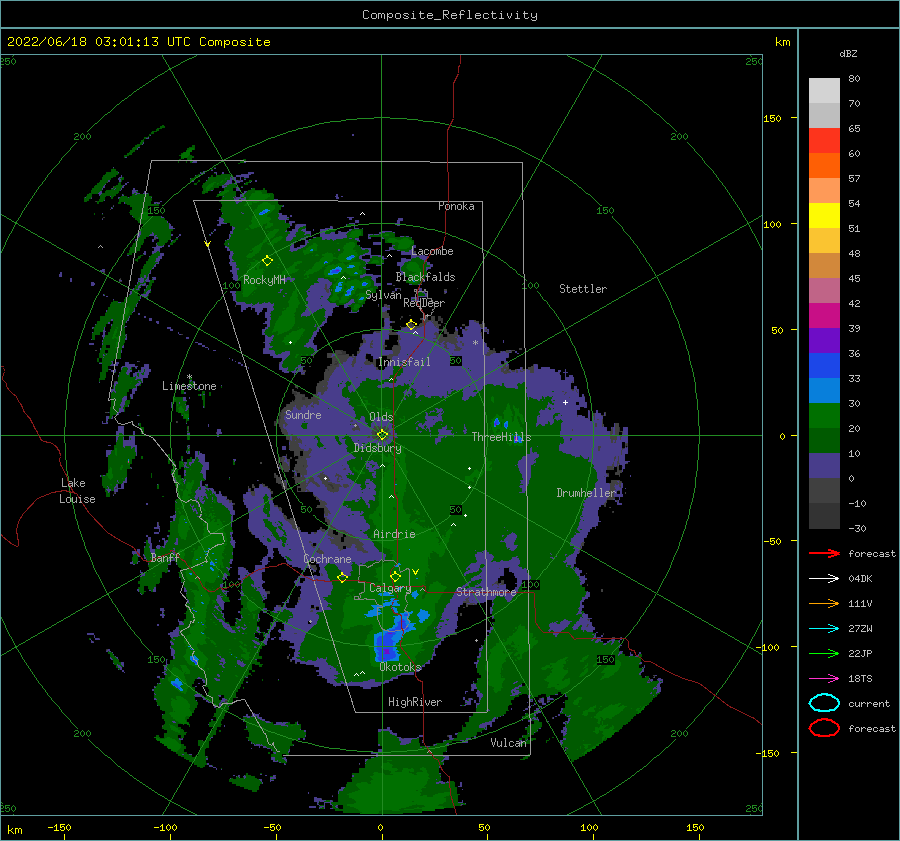Click the red forecast arrow in legend
This screenshot has width=900, height=841.
pos(824,553)
